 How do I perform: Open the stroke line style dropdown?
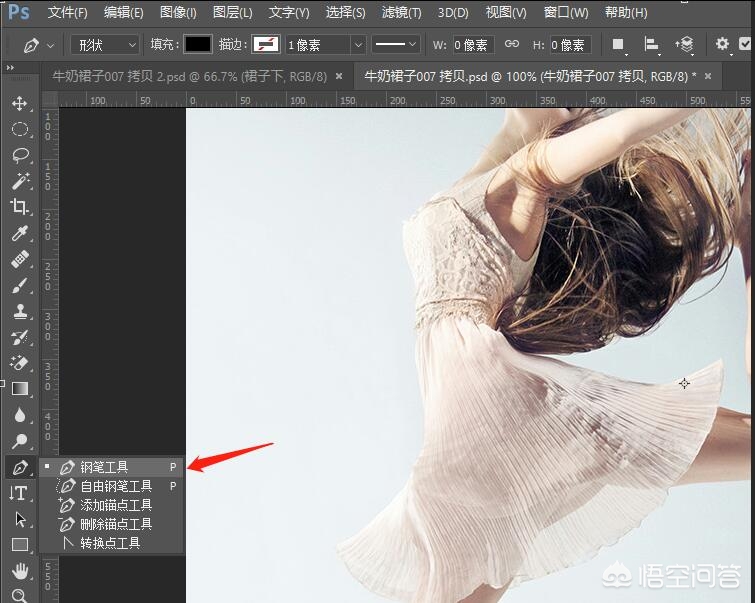395,45
